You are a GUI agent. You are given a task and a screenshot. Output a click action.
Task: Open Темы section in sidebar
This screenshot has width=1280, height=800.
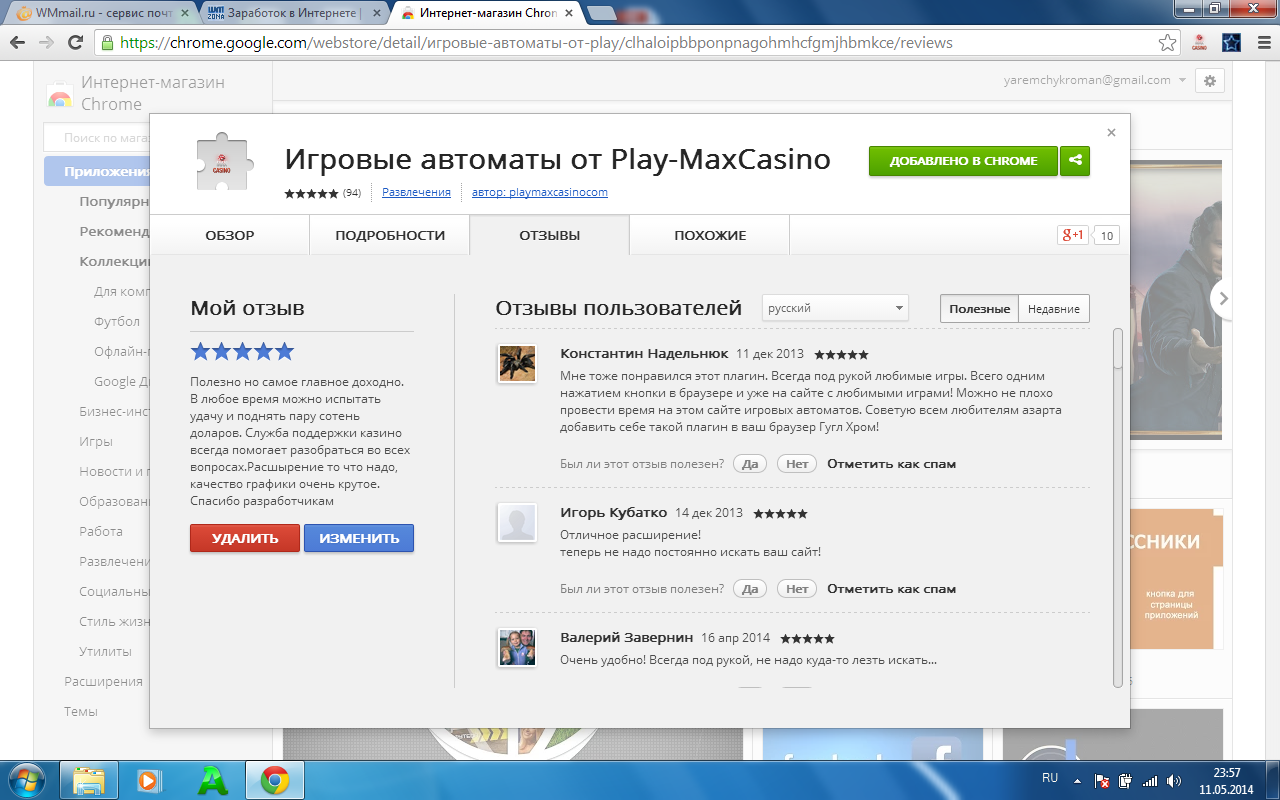coord(81,712)
